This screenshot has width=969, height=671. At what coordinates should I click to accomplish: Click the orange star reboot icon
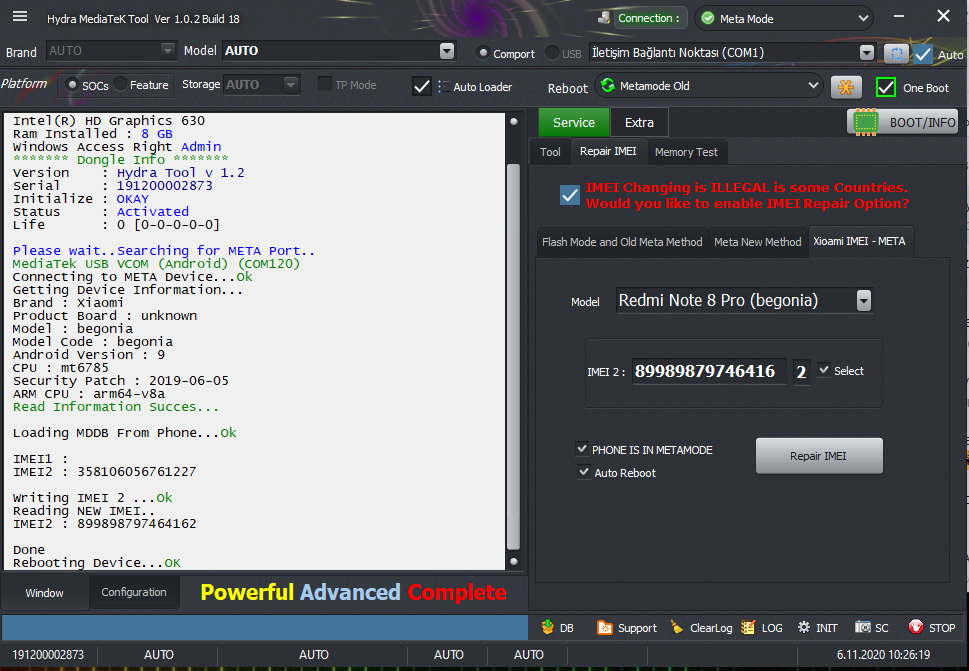coord(846,87)
